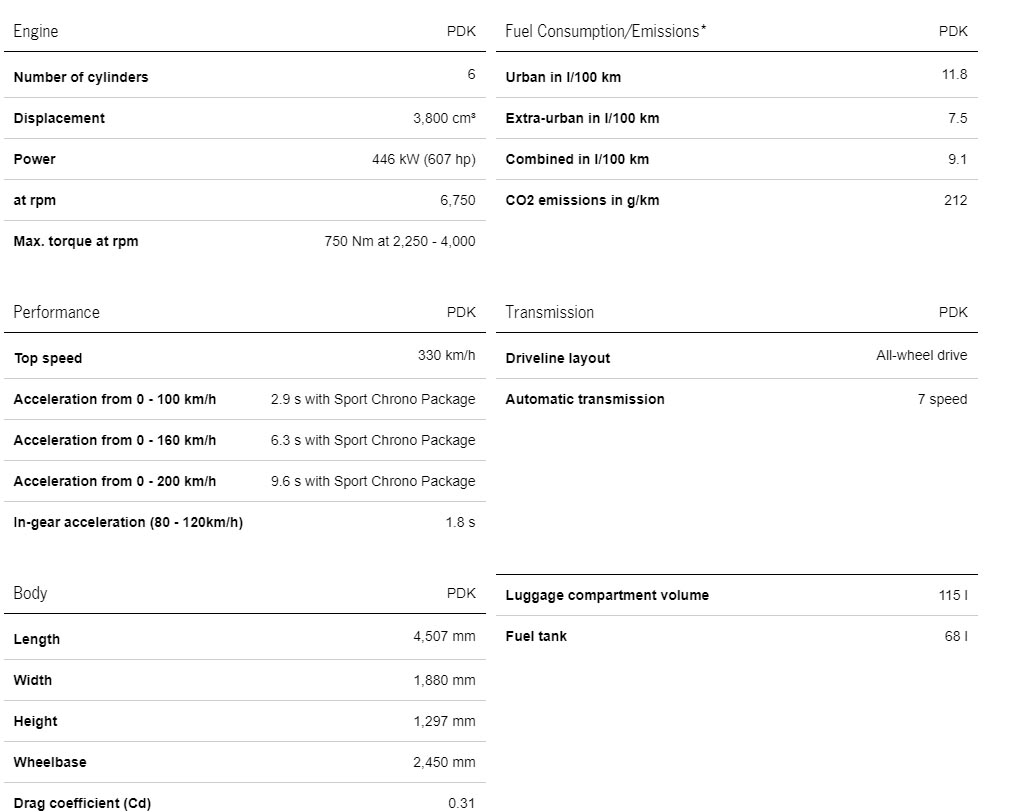The height and width of the screenshot is (812, 1011).
Task: Select the Wheelbase label
Action: 50,762
